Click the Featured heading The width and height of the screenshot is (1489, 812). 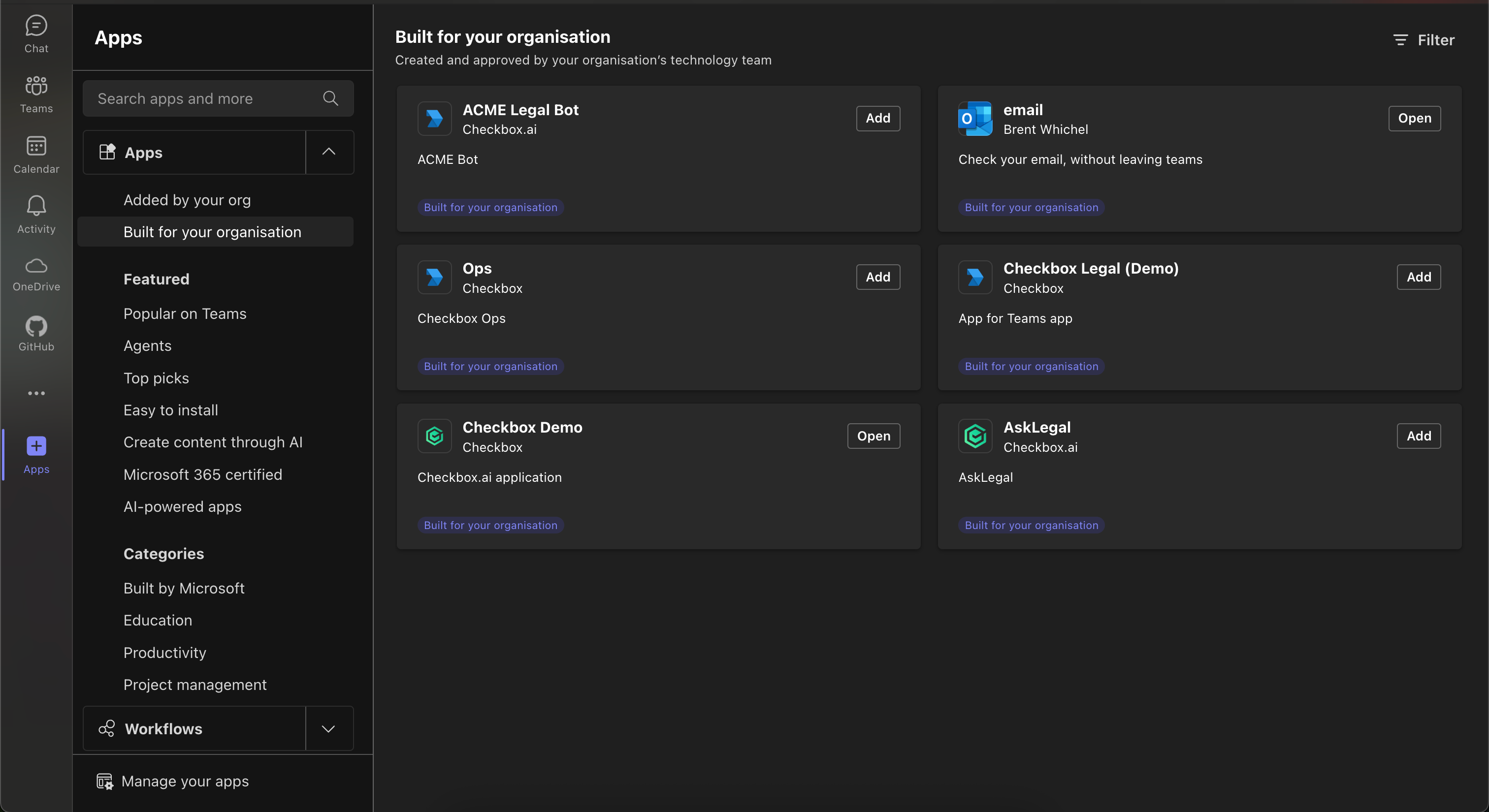click(x=156, y=279)
